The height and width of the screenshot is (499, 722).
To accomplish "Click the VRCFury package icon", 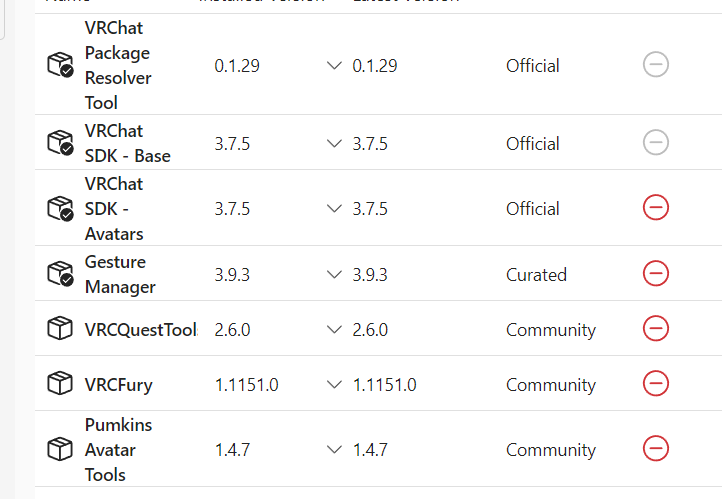I will point(60,384).
